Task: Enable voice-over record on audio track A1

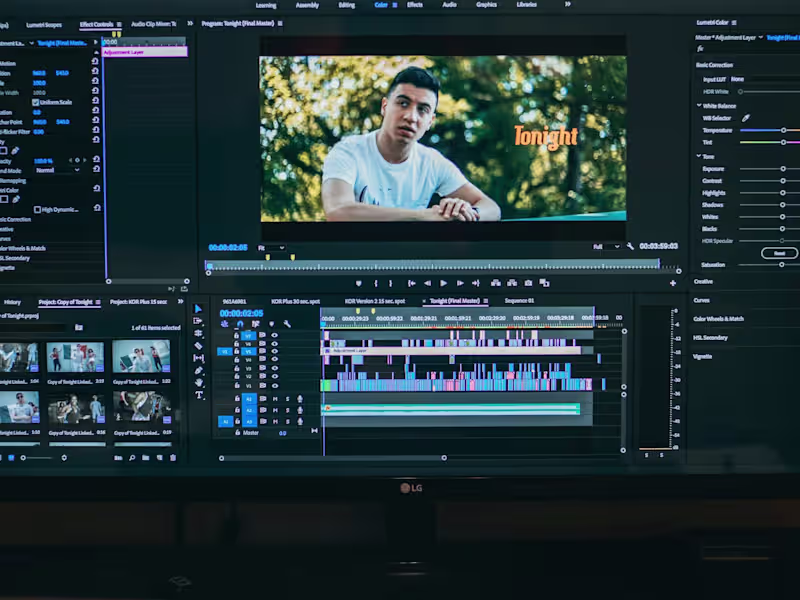Action: (x=299, y=397)
